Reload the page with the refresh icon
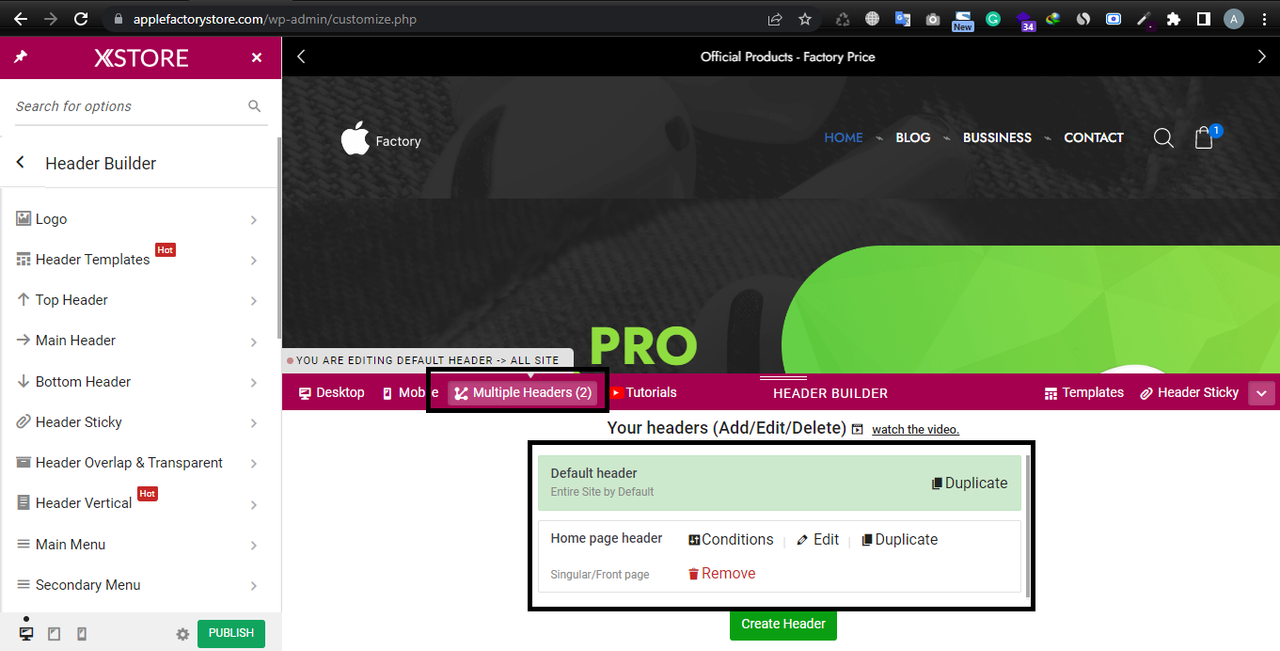 (x=81, y=19)
